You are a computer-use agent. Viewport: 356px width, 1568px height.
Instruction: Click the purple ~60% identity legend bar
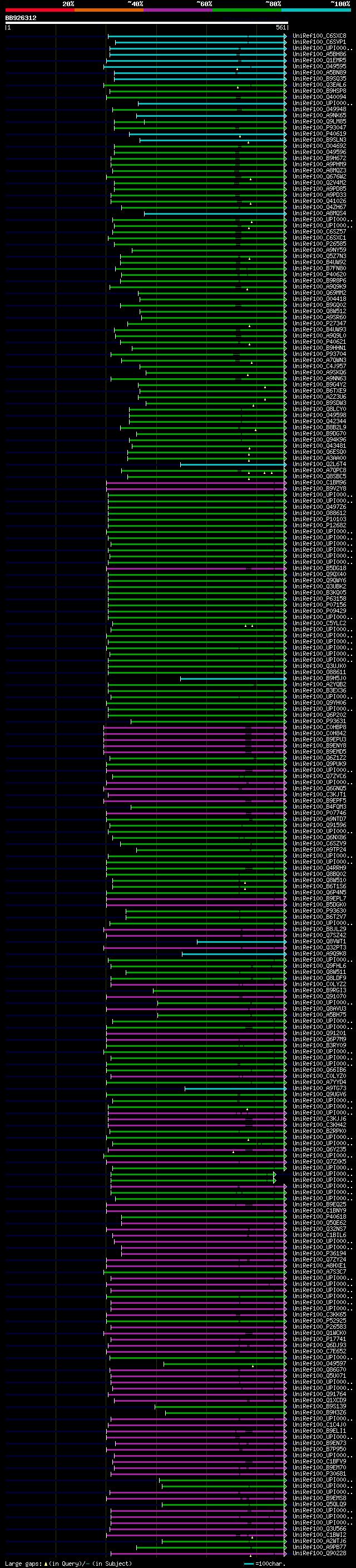click(x=177, y=10)
